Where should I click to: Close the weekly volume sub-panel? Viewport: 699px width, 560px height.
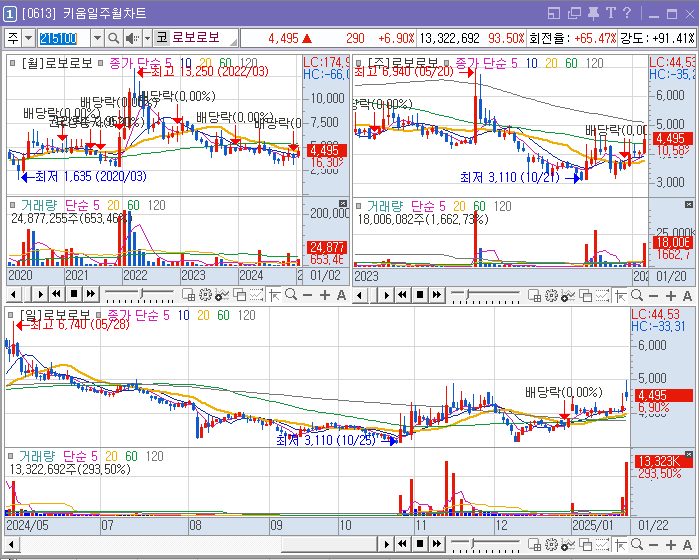(x=689, y=205)
